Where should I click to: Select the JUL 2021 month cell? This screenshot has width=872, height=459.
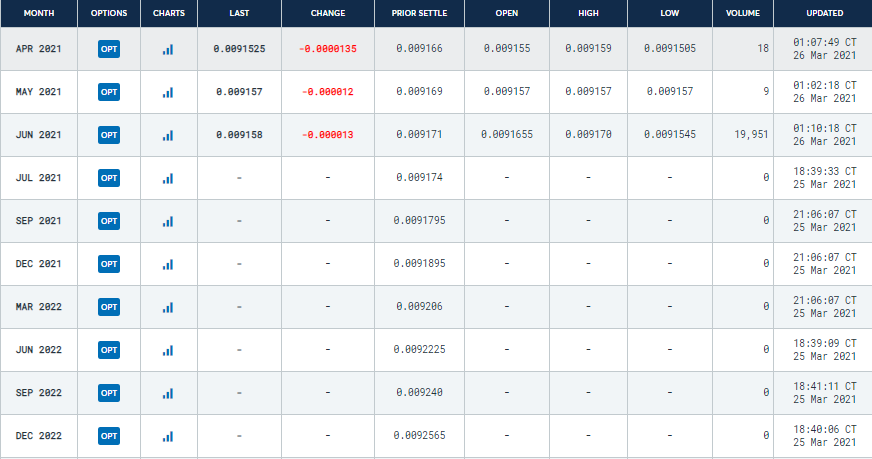pos(38,178)
